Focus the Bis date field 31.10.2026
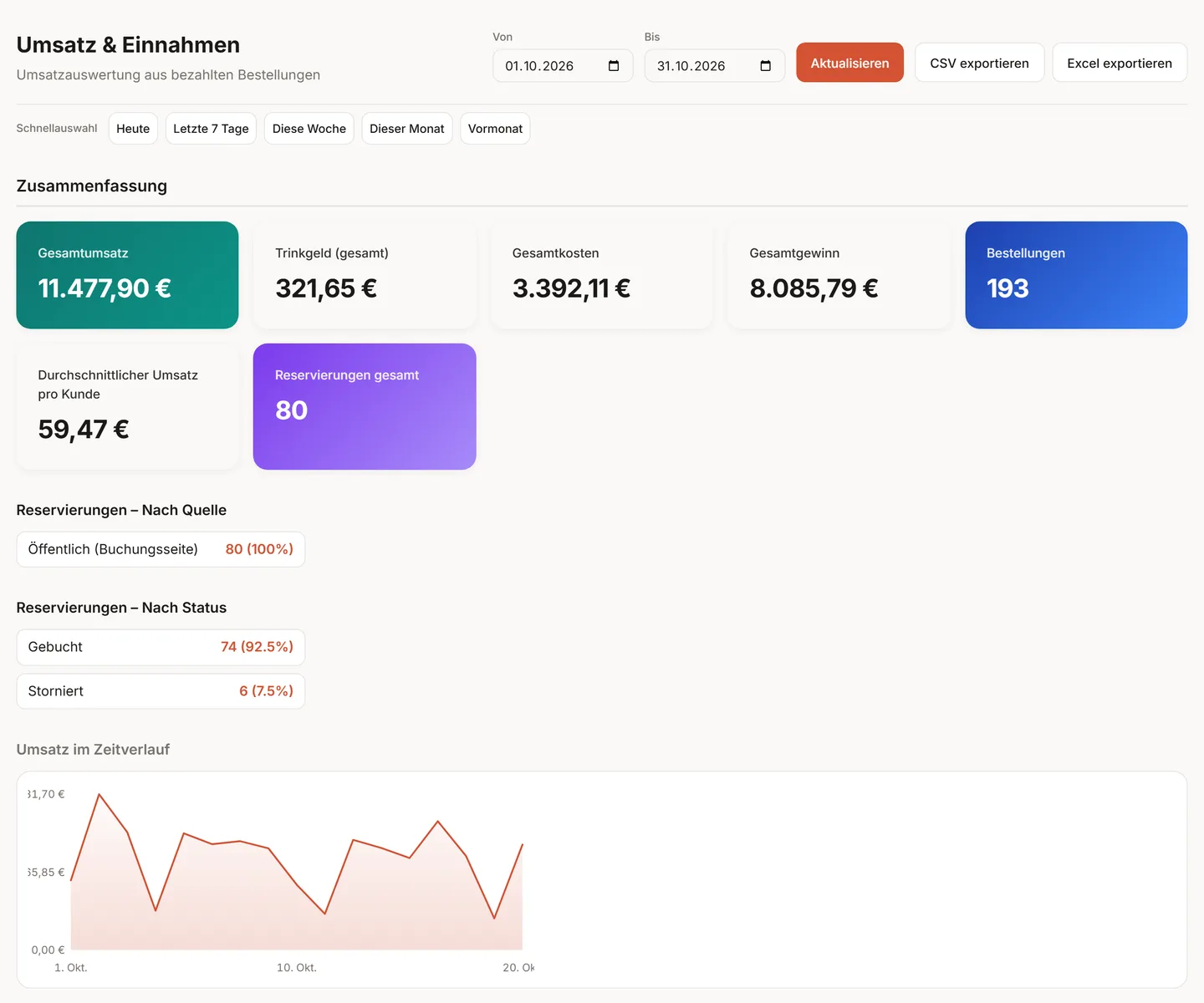Viewport: 1204px width, 1003px height. click(x=715, y=66)
